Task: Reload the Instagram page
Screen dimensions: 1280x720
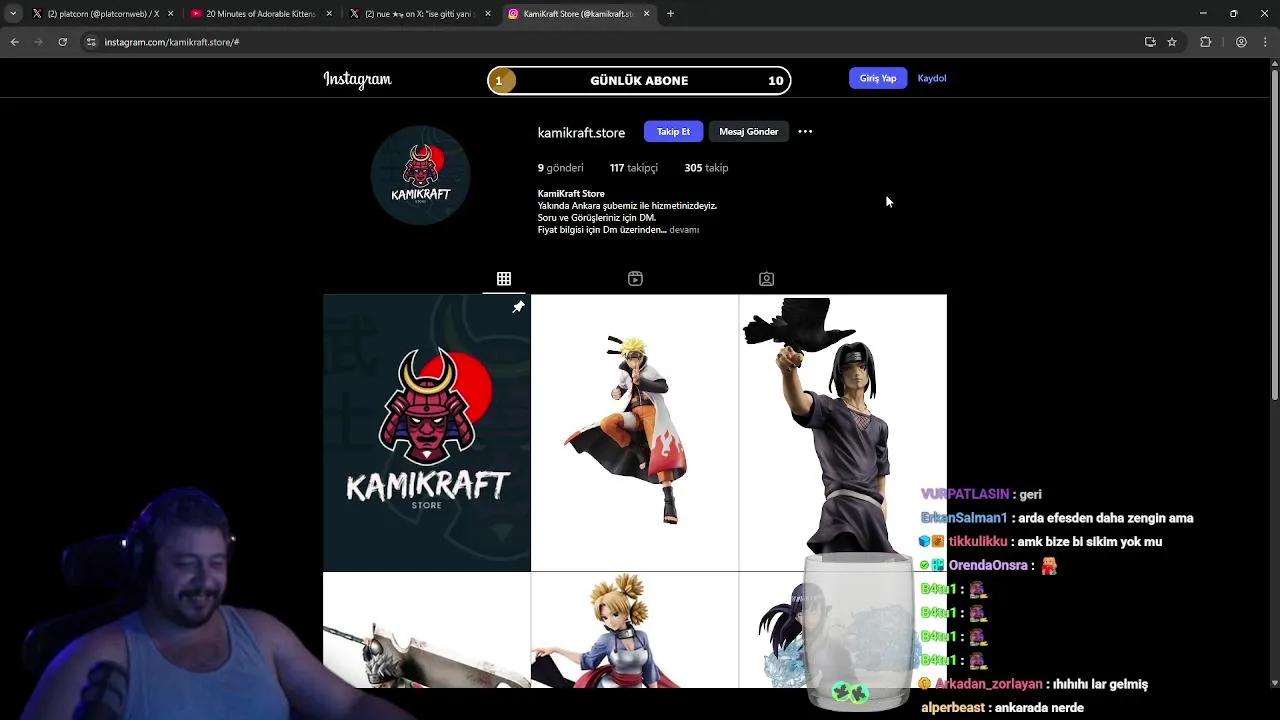Action: pos(62,42)
